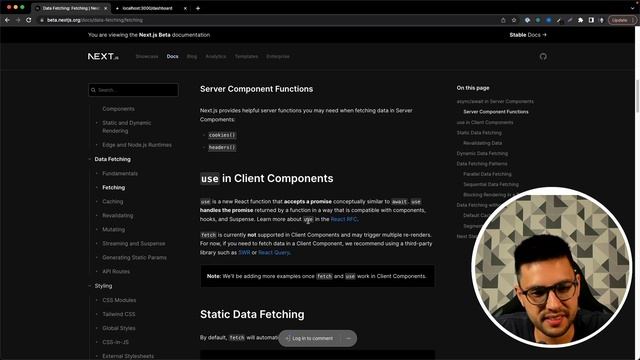
Task: Select the Data Fetching: Fetching browser tab
Action: pos(71,8)
